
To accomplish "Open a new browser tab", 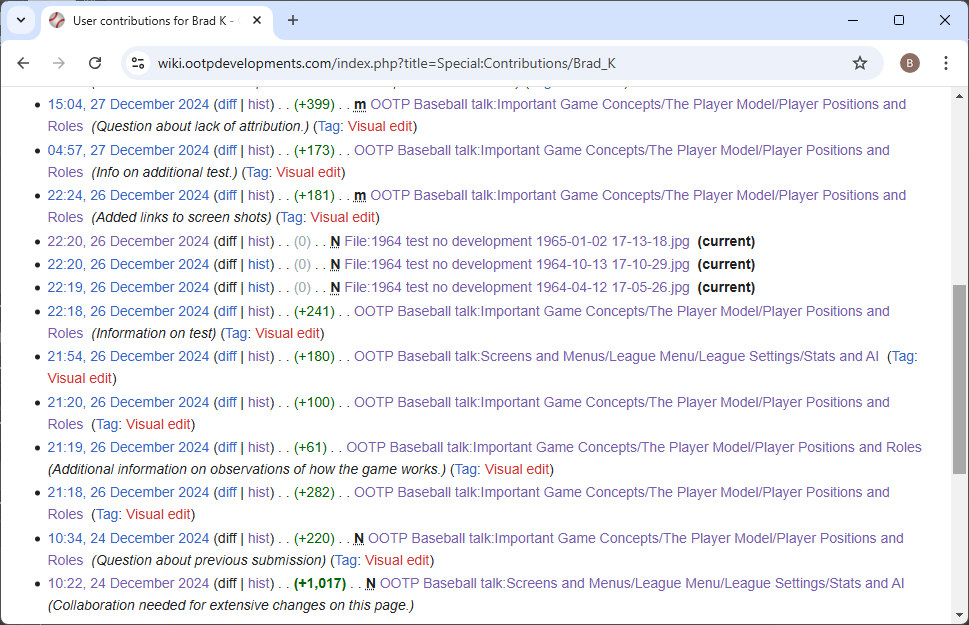I will click(293, 20).
